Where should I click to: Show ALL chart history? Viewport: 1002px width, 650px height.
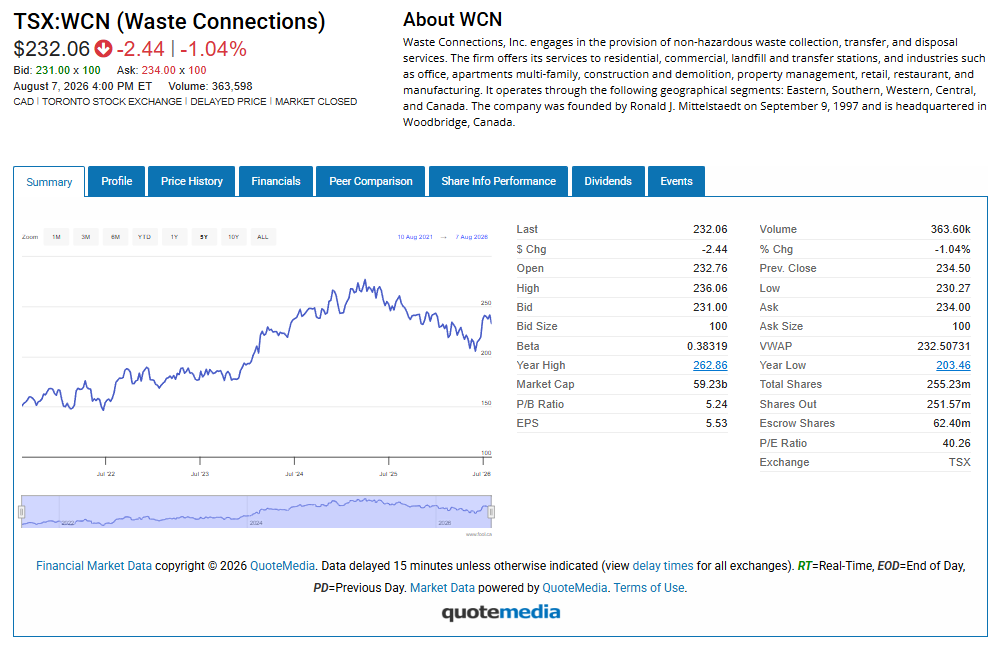[263, 237]
